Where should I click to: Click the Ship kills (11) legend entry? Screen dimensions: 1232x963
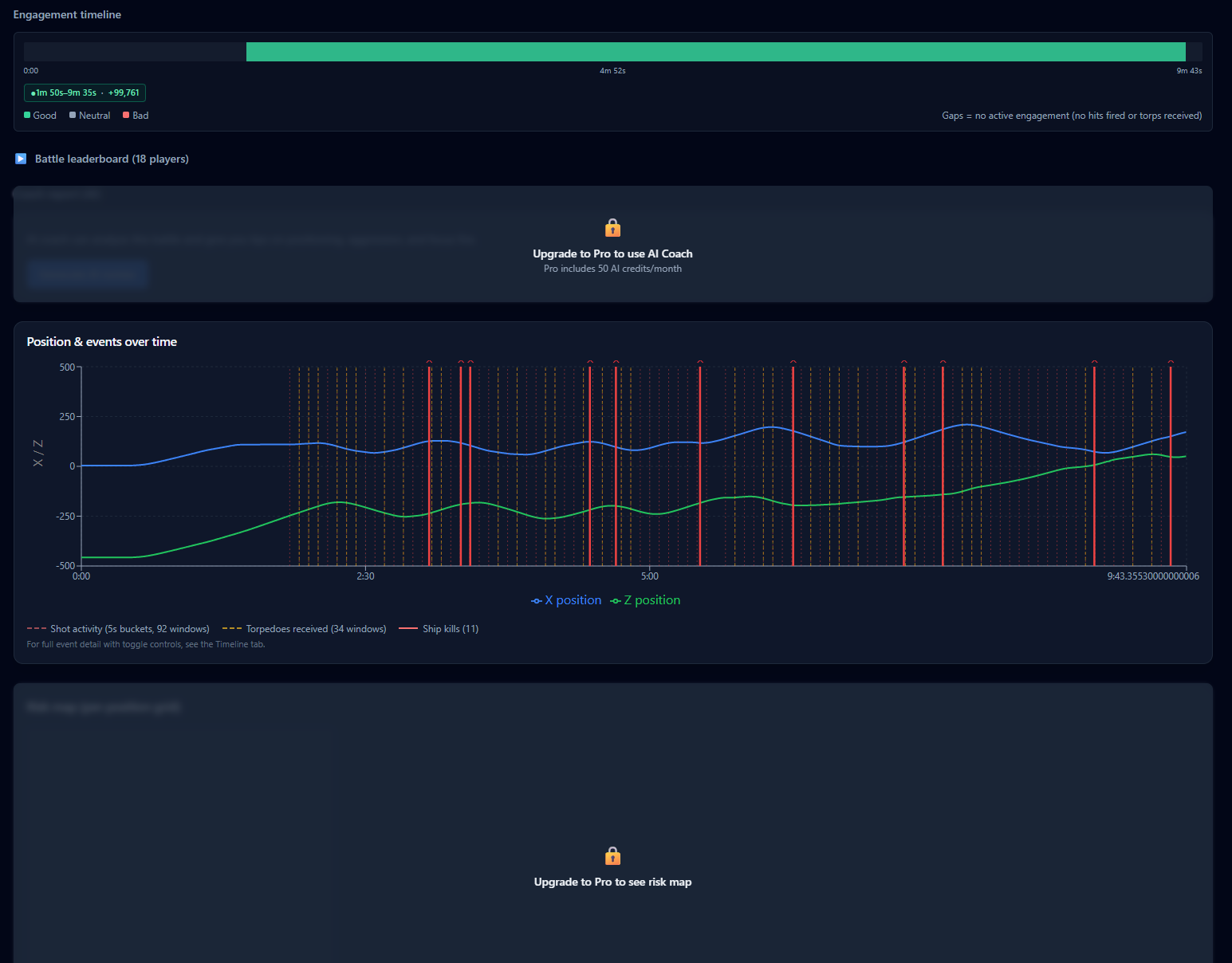click(439, 629)
